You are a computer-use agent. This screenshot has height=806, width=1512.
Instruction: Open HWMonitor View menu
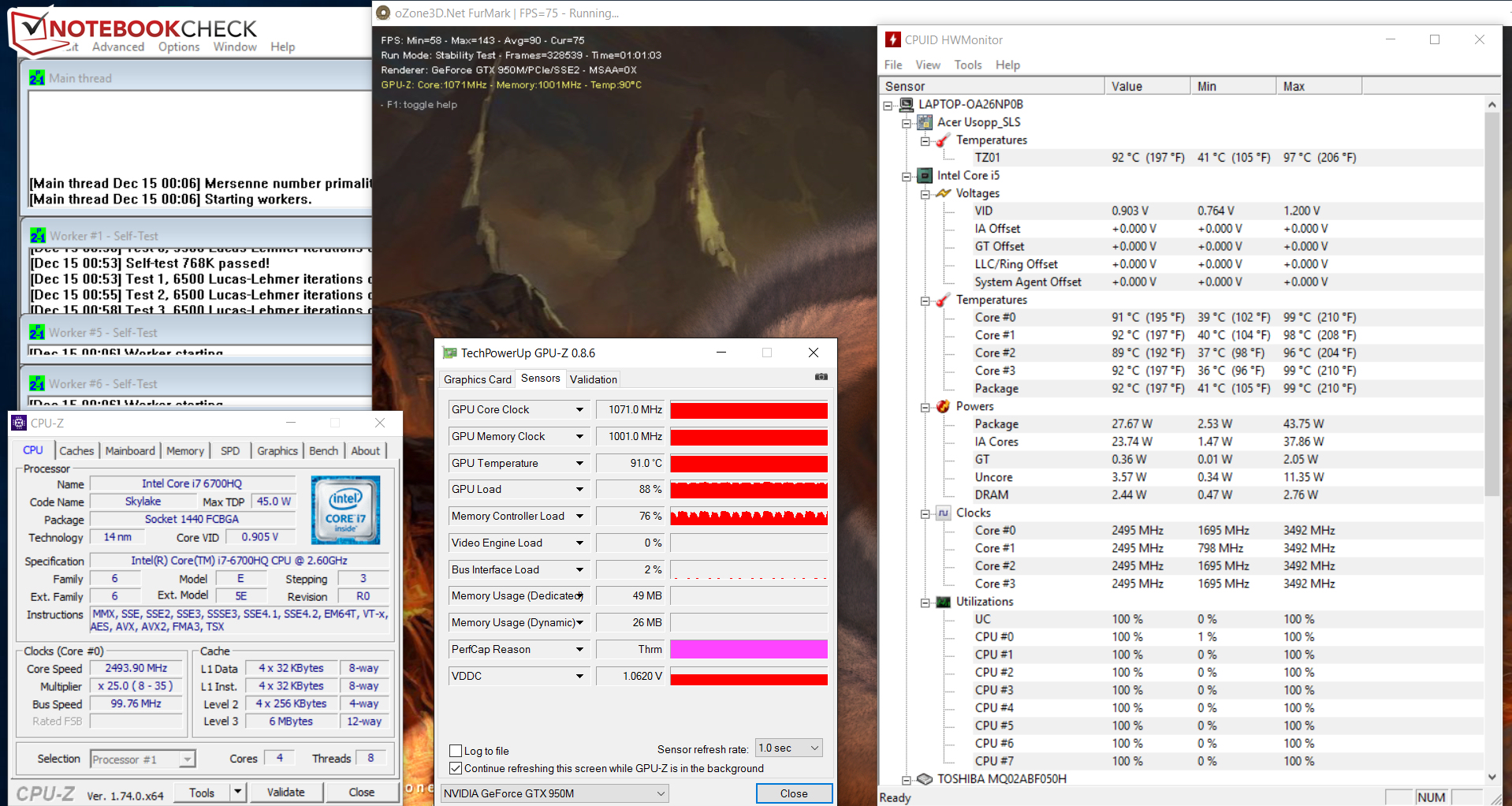tap(928, 65)
